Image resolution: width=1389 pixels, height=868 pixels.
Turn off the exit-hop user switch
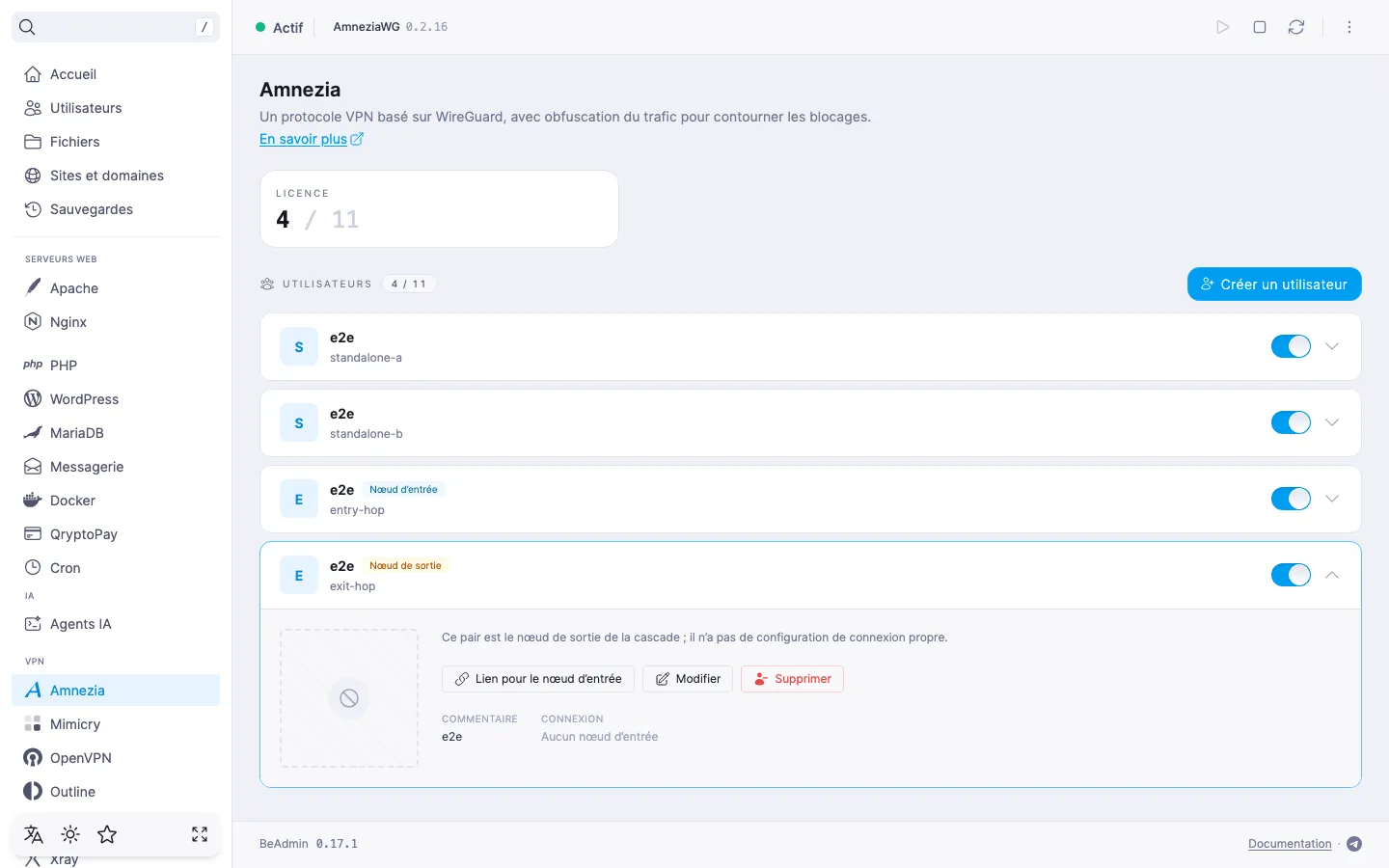click(1291, 575)
